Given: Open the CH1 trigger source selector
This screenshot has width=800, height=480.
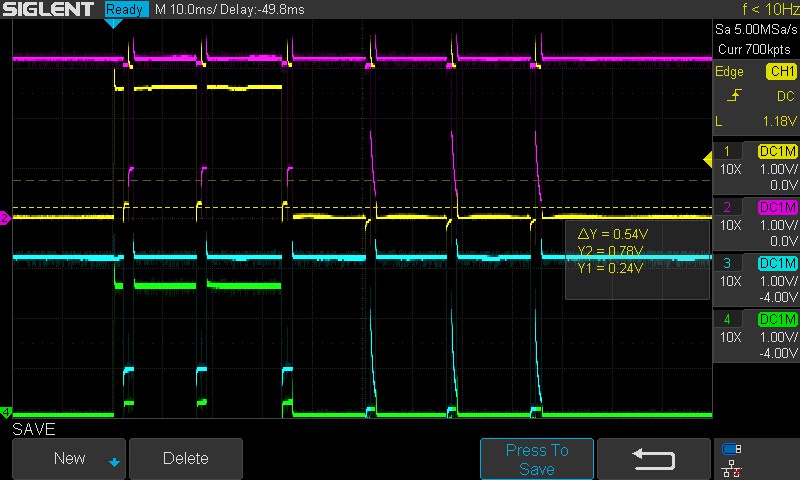Looking at the screenshot, I should 779,72.
